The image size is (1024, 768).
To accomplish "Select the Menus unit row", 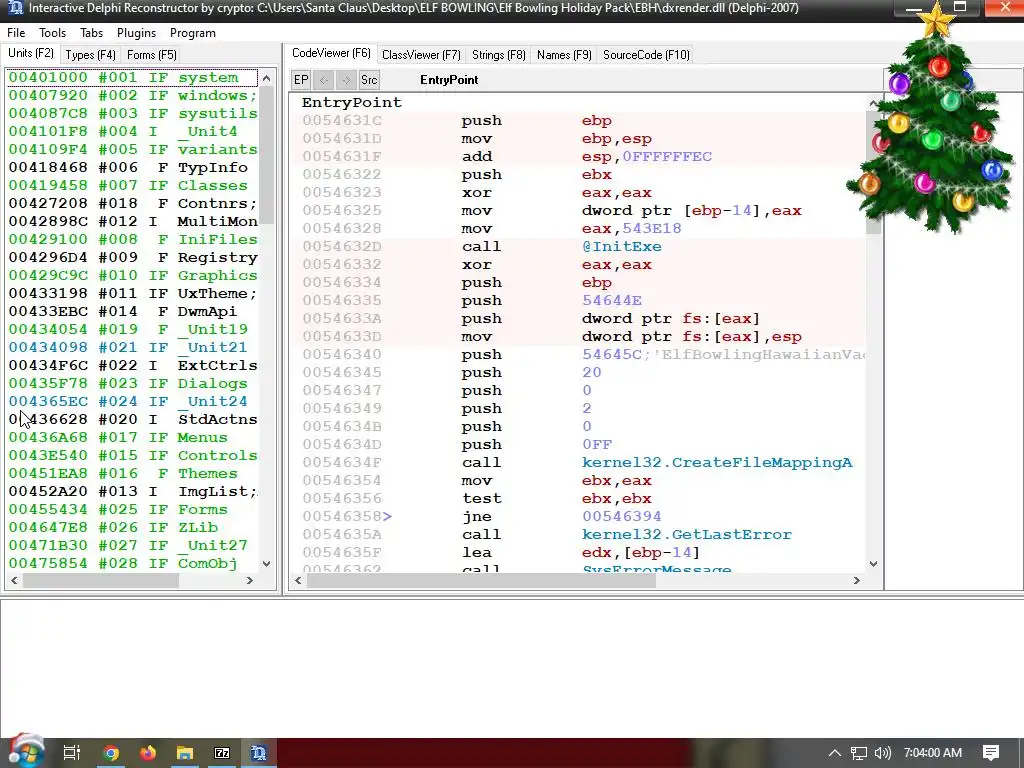I will pos(132,438).
